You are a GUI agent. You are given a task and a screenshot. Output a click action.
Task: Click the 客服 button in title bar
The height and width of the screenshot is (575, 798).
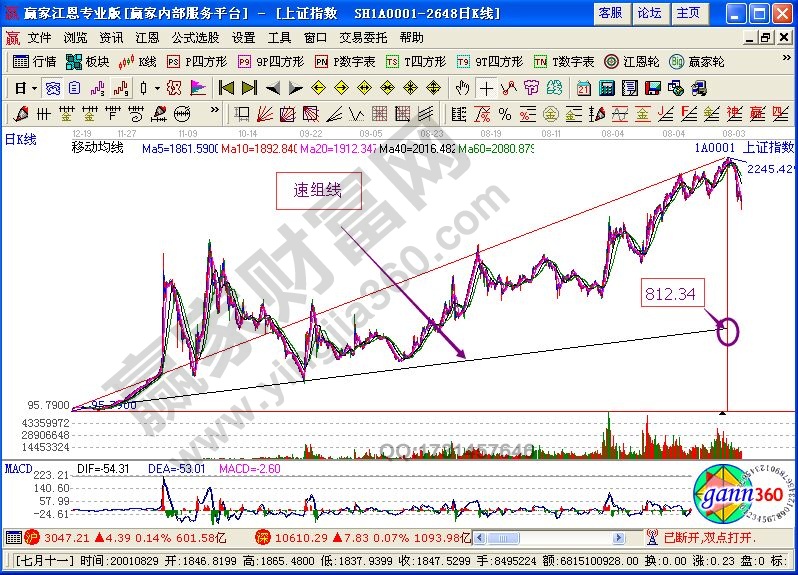point(609,13)
